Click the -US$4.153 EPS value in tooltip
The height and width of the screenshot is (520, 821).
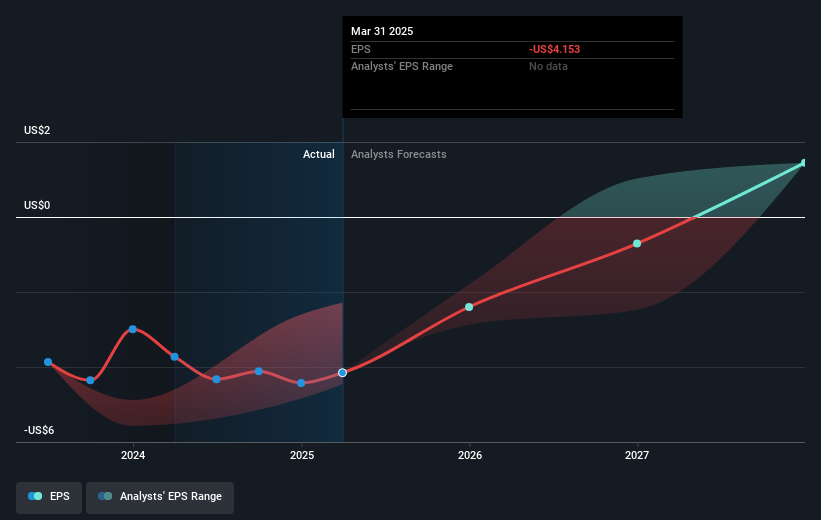554,49
